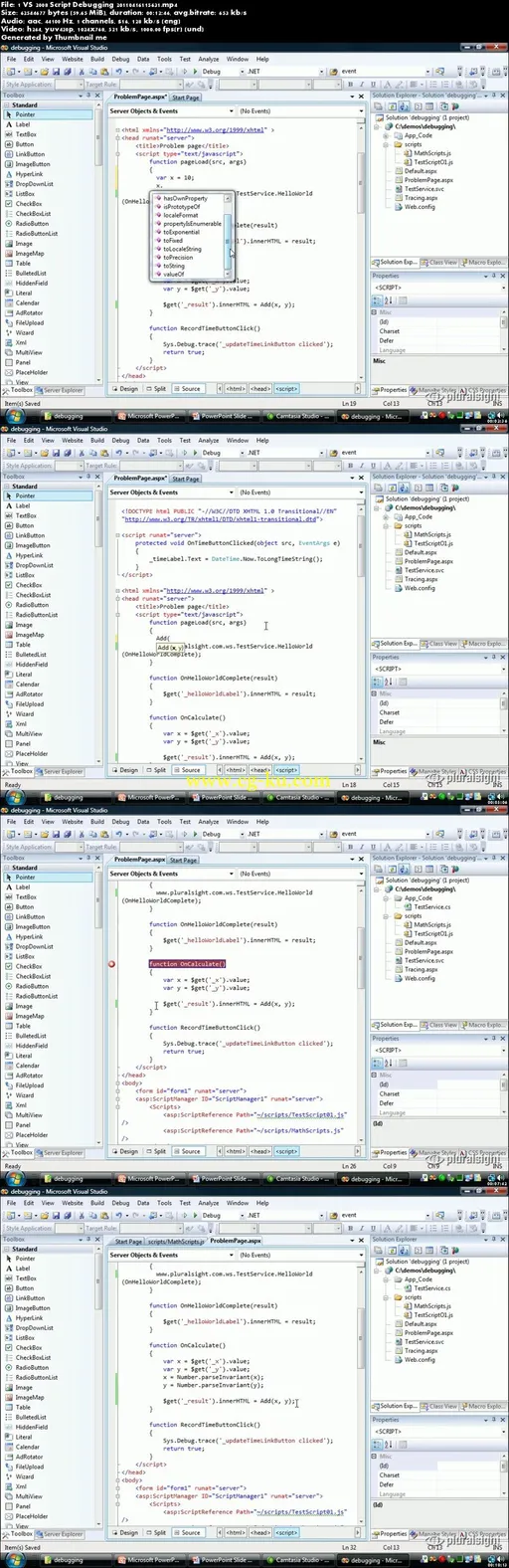In breakpoint frame, select Tracing.aspx in Solution Explorer

[421, 969]
